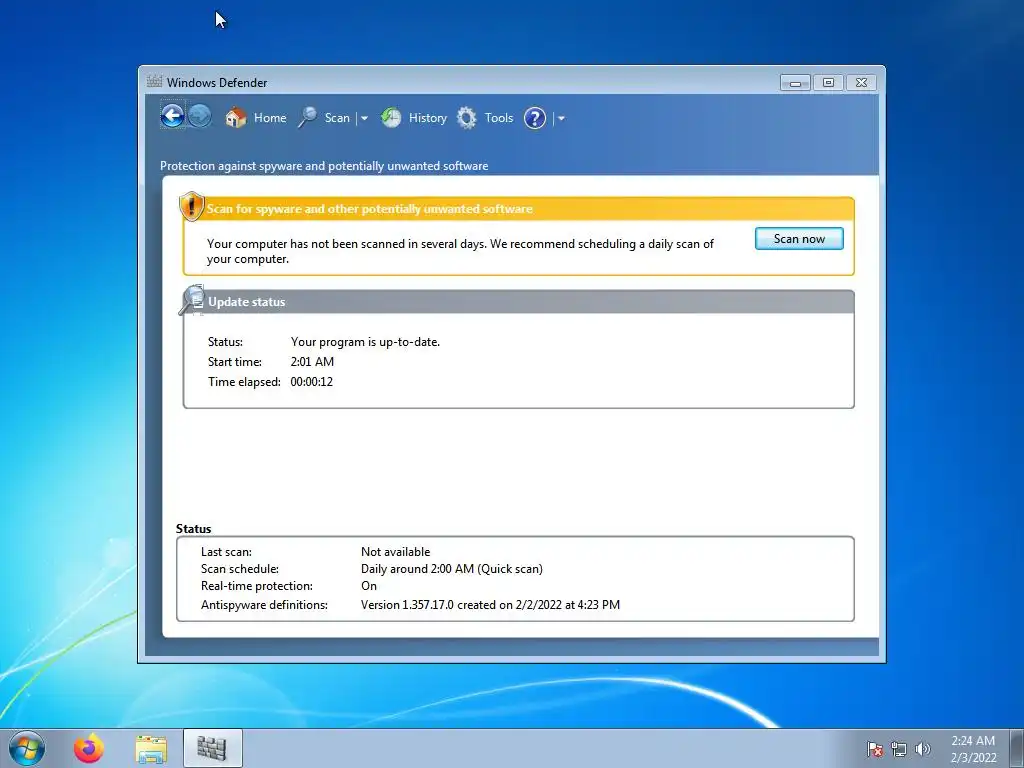The height and width of the screenshot is (768, 1024).
Task: Open Help via question mark icon
Action: pos(535,118)
